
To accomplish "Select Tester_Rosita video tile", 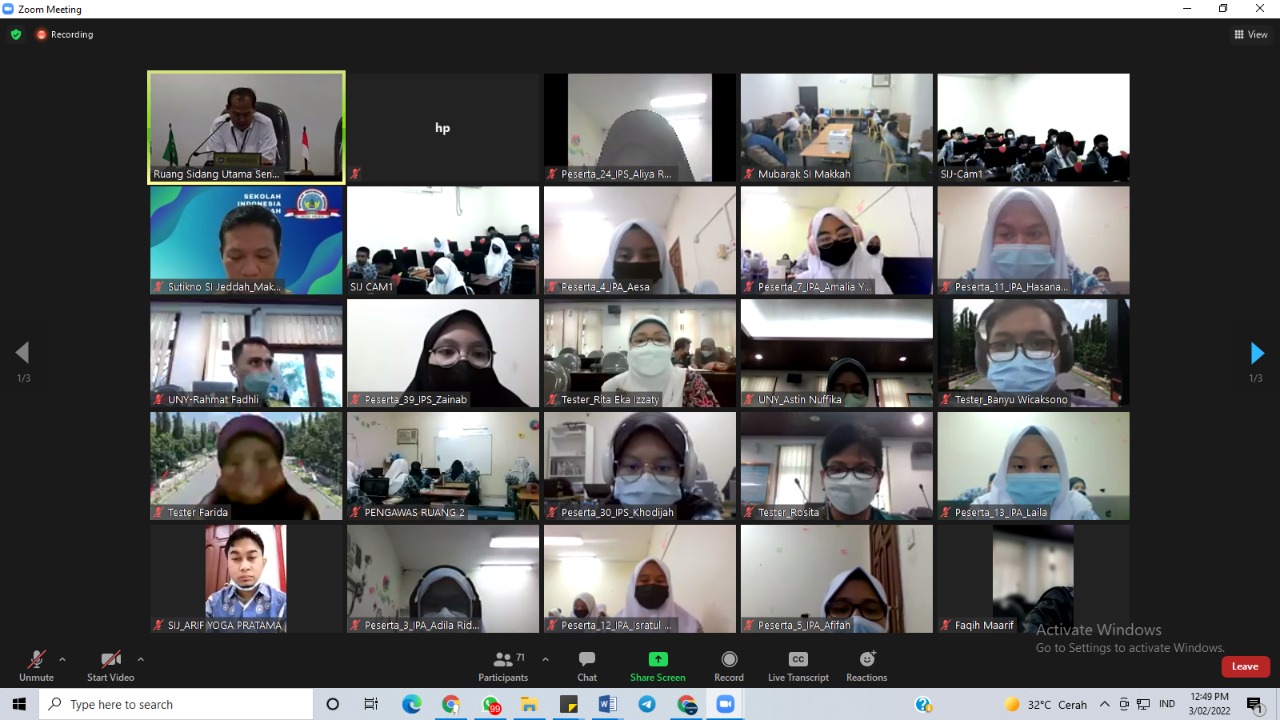I will [836, 466].
